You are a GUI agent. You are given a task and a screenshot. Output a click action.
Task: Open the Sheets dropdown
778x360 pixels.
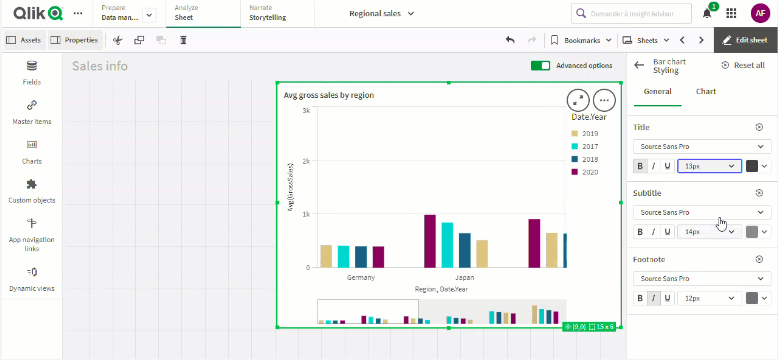click(x=646, y=40)
